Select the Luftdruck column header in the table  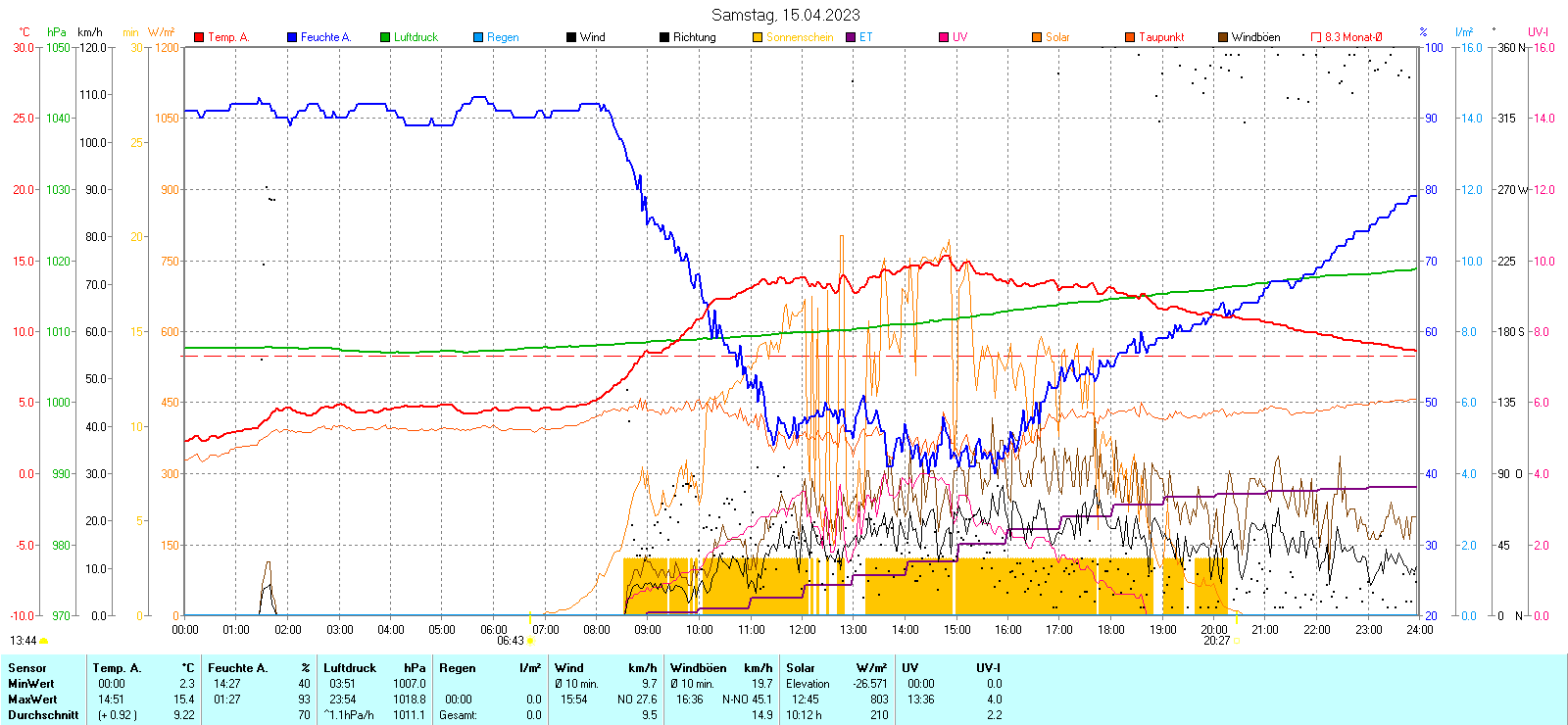tap(350, 668)
